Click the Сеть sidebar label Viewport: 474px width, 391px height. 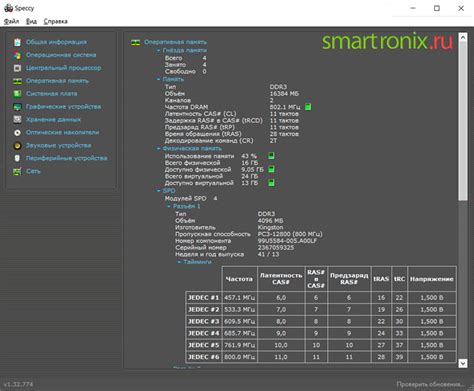click(x=33, y=171)
